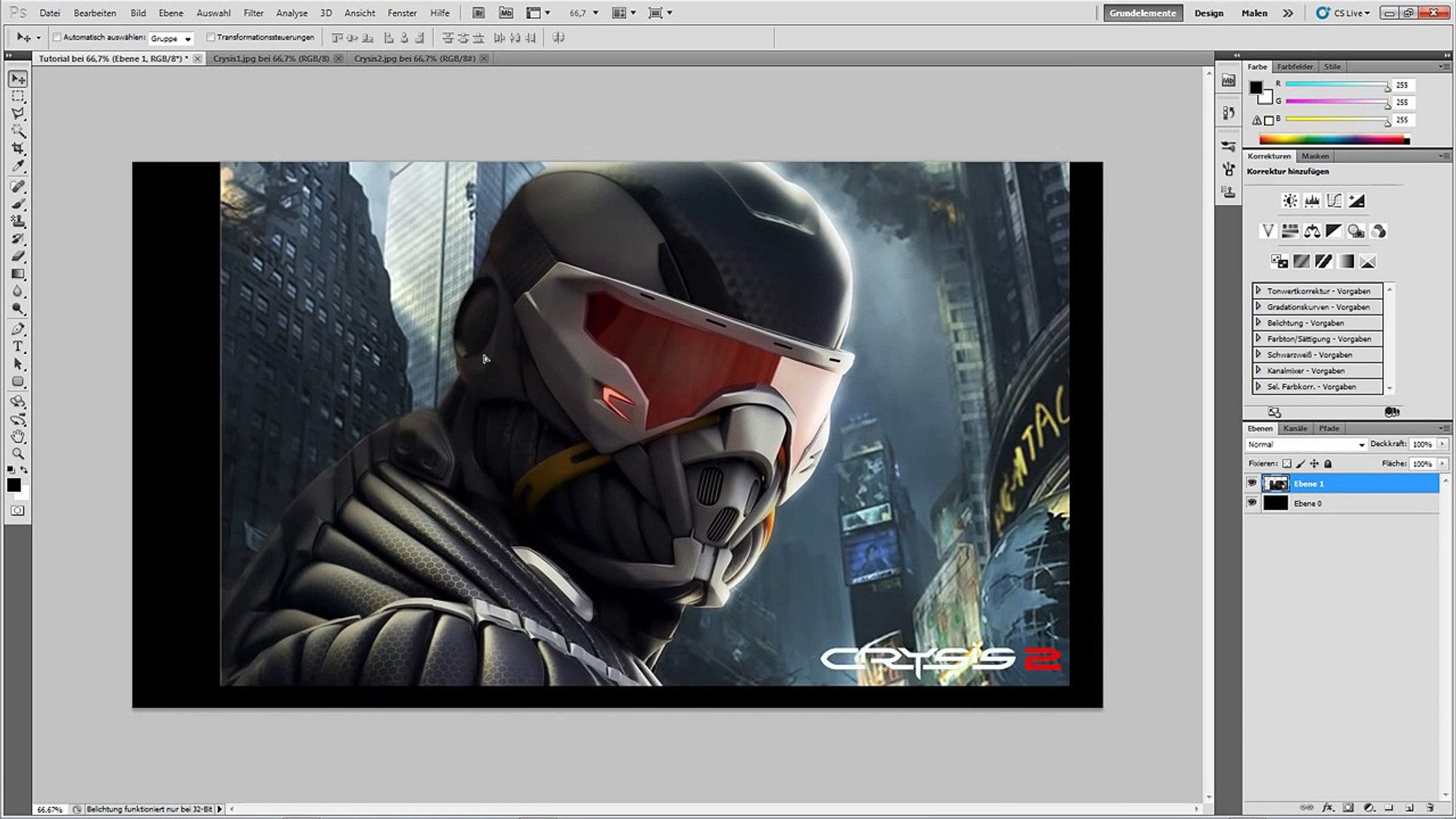The width and height of the screenshot is (1456, 819).
Task: Open the Fläche fill slider arrow
Action: [1442, 463]
